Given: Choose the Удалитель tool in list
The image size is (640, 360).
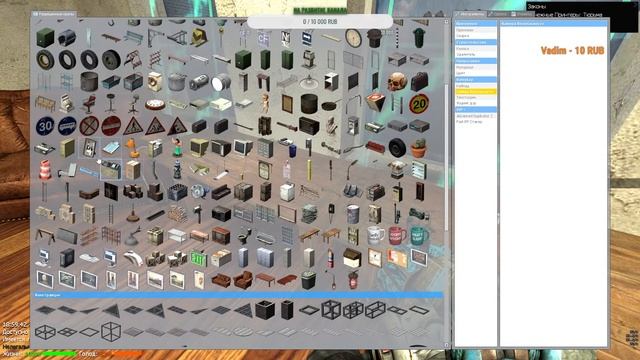Looking at the screenshot, I should [x=476, y=54].
